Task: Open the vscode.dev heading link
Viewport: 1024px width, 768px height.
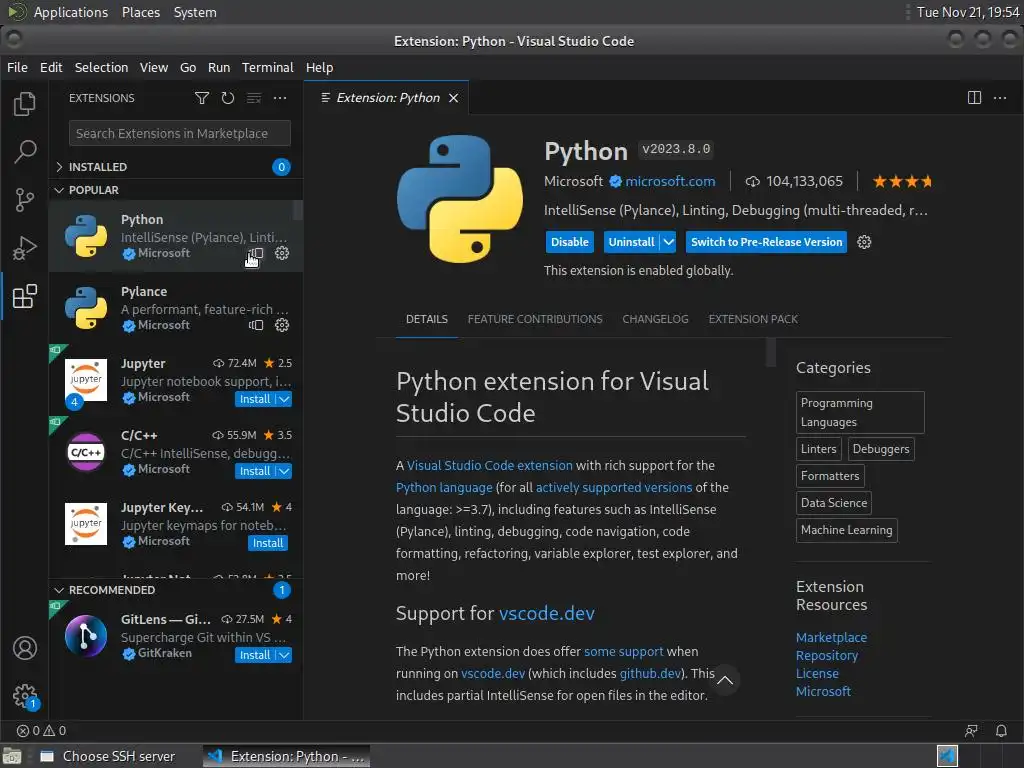Action: 547,614
